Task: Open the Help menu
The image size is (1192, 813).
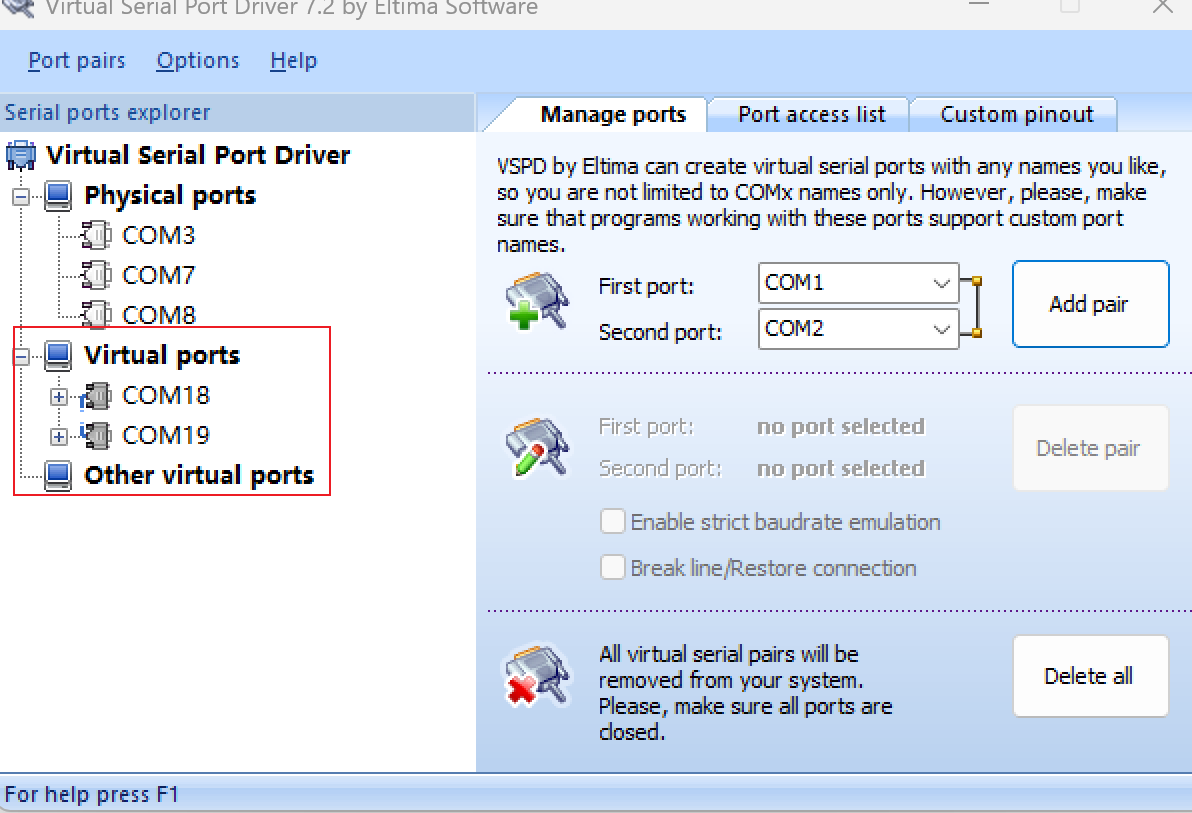Action: pyautogui.click(x=293, y=61)
